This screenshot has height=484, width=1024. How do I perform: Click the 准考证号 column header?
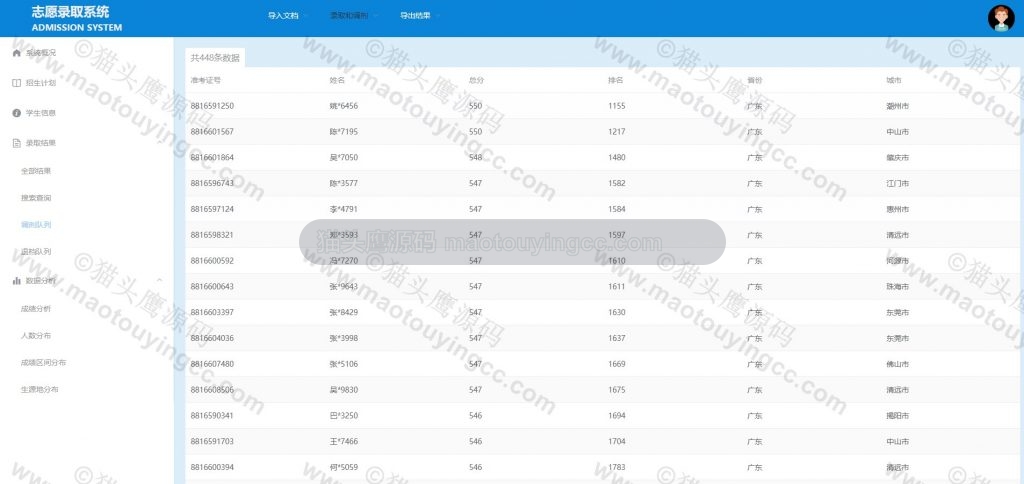pyautogui.click(x=206, y=80)
